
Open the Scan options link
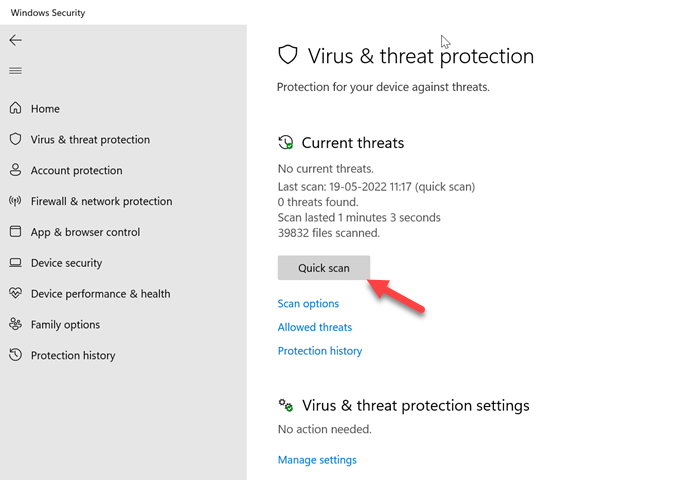[x=308, y=304]
